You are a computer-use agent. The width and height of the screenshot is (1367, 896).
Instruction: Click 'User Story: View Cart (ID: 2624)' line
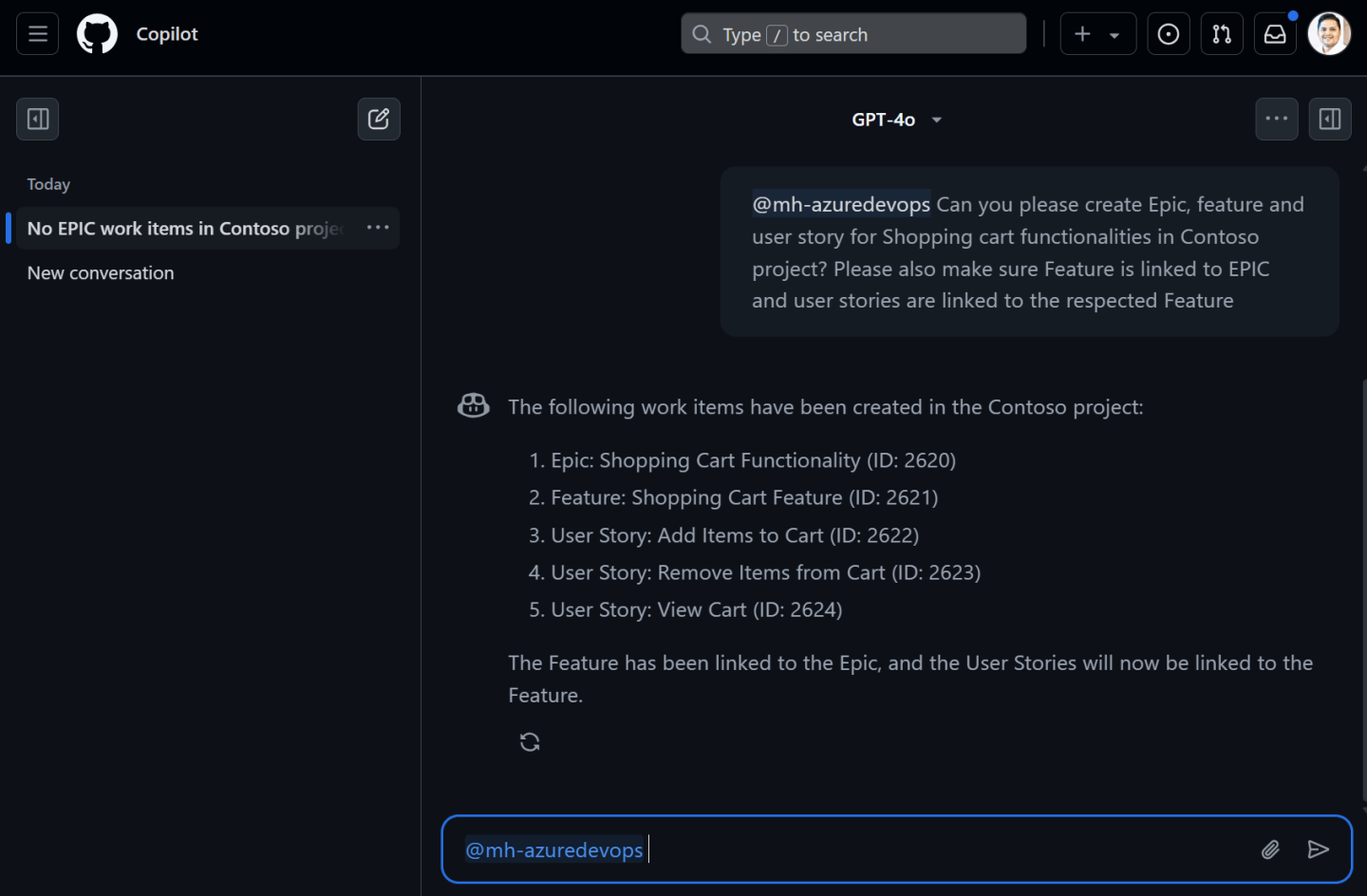(x=697, y=609)
